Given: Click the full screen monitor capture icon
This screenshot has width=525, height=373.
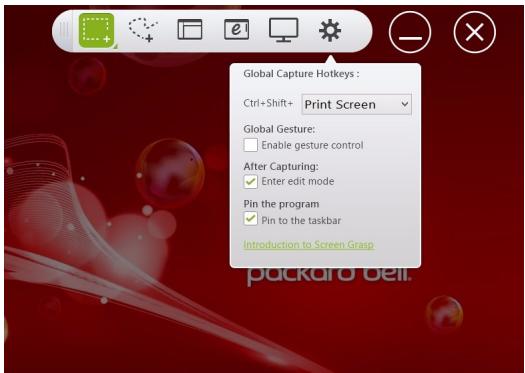Looking at the screenshot, I should pos(284,30).
